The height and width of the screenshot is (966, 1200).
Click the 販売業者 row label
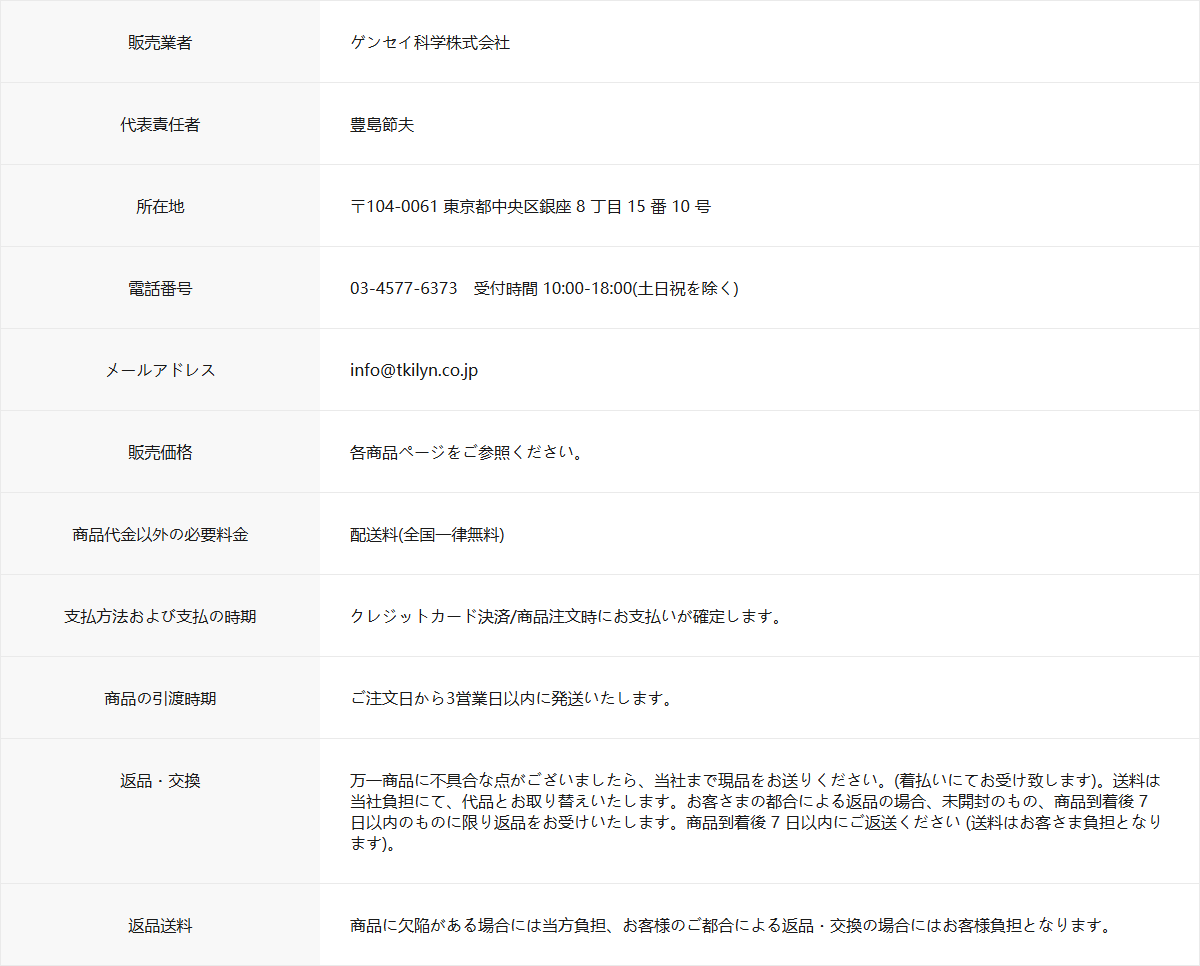[160, 42]
